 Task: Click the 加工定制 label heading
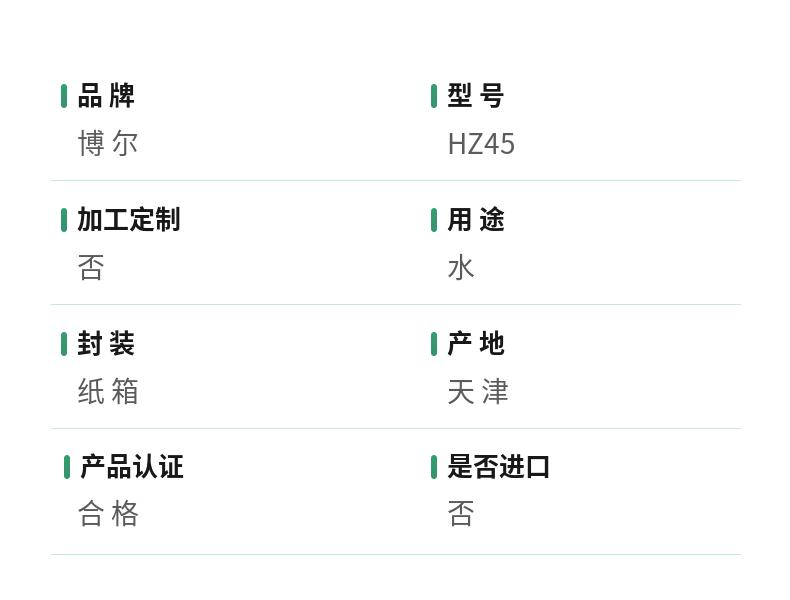[129, 220]
